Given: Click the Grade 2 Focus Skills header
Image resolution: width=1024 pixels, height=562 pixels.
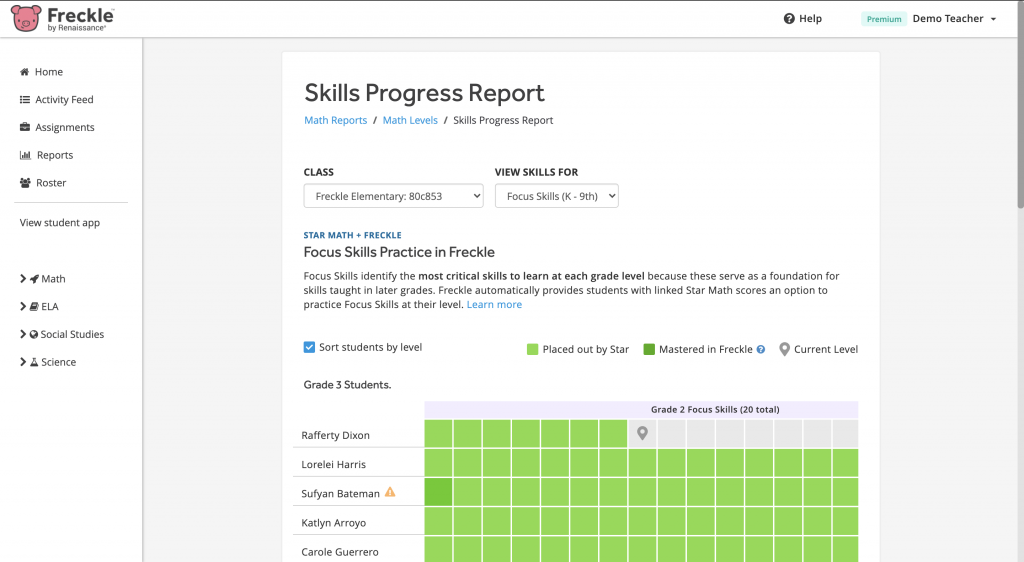Looking at the screenshot, I should click(x=715, y=410).
